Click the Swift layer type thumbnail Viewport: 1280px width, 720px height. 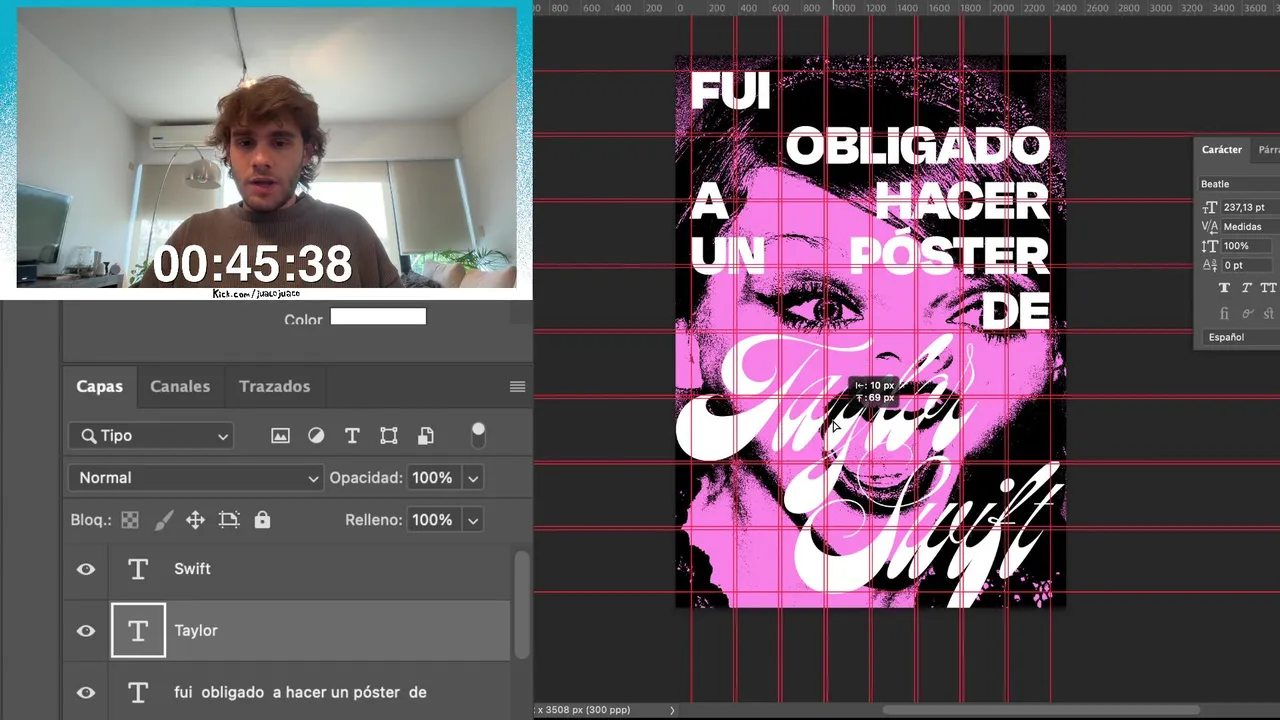click(138, 569)
